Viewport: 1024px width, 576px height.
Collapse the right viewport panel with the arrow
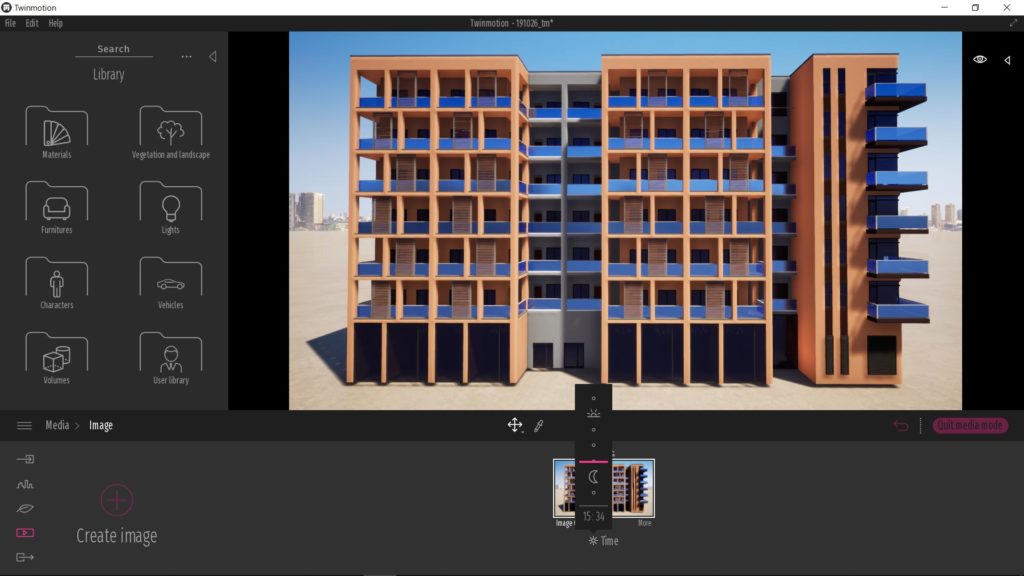[1005, 59]
